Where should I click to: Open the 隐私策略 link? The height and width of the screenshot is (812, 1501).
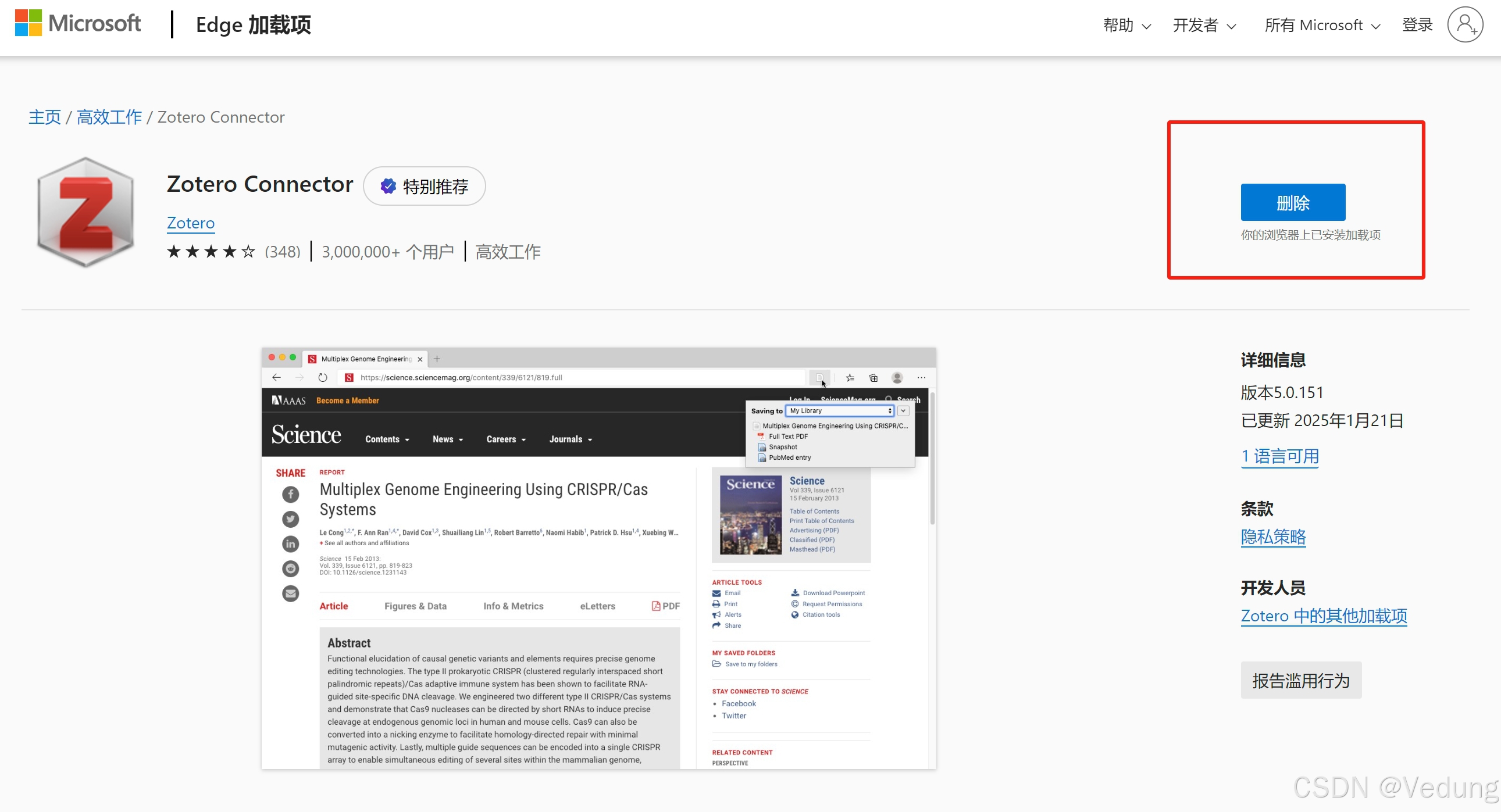click(1272, 536)
